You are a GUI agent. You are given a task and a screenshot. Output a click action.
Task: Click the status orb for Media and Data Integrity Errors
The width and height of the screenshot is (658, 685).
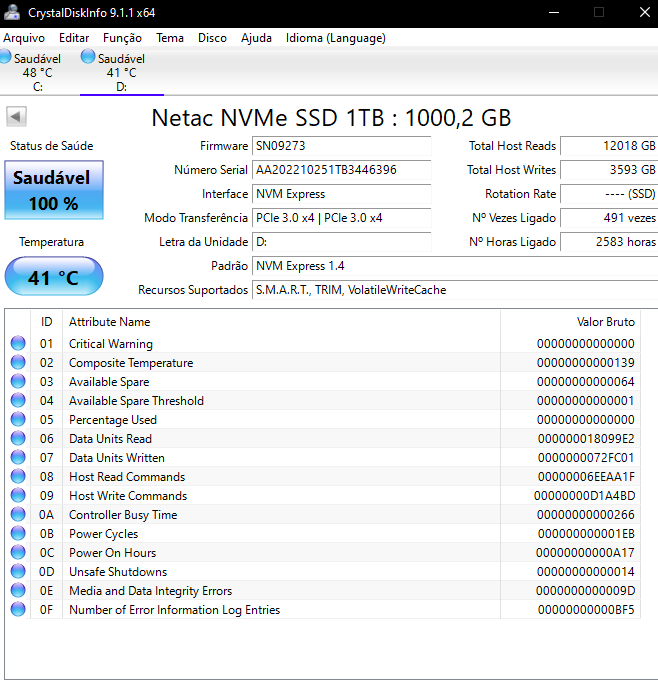coord(18,590)
